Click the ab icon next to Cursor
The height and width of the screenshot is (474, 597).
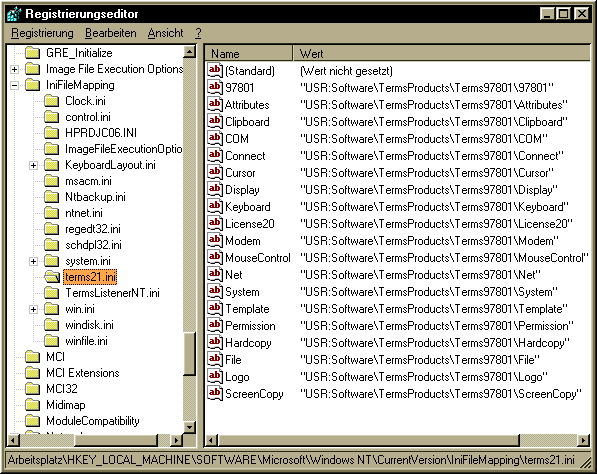(215, 172)
